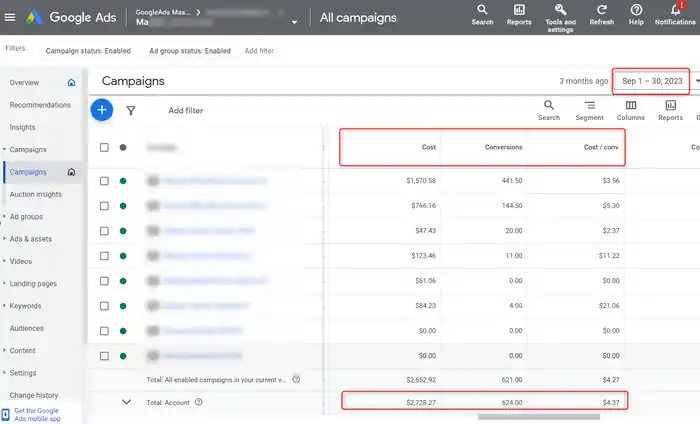700x424 pixels.
Task: Sort by Cost / conv. column header
Action: point(601,147)
